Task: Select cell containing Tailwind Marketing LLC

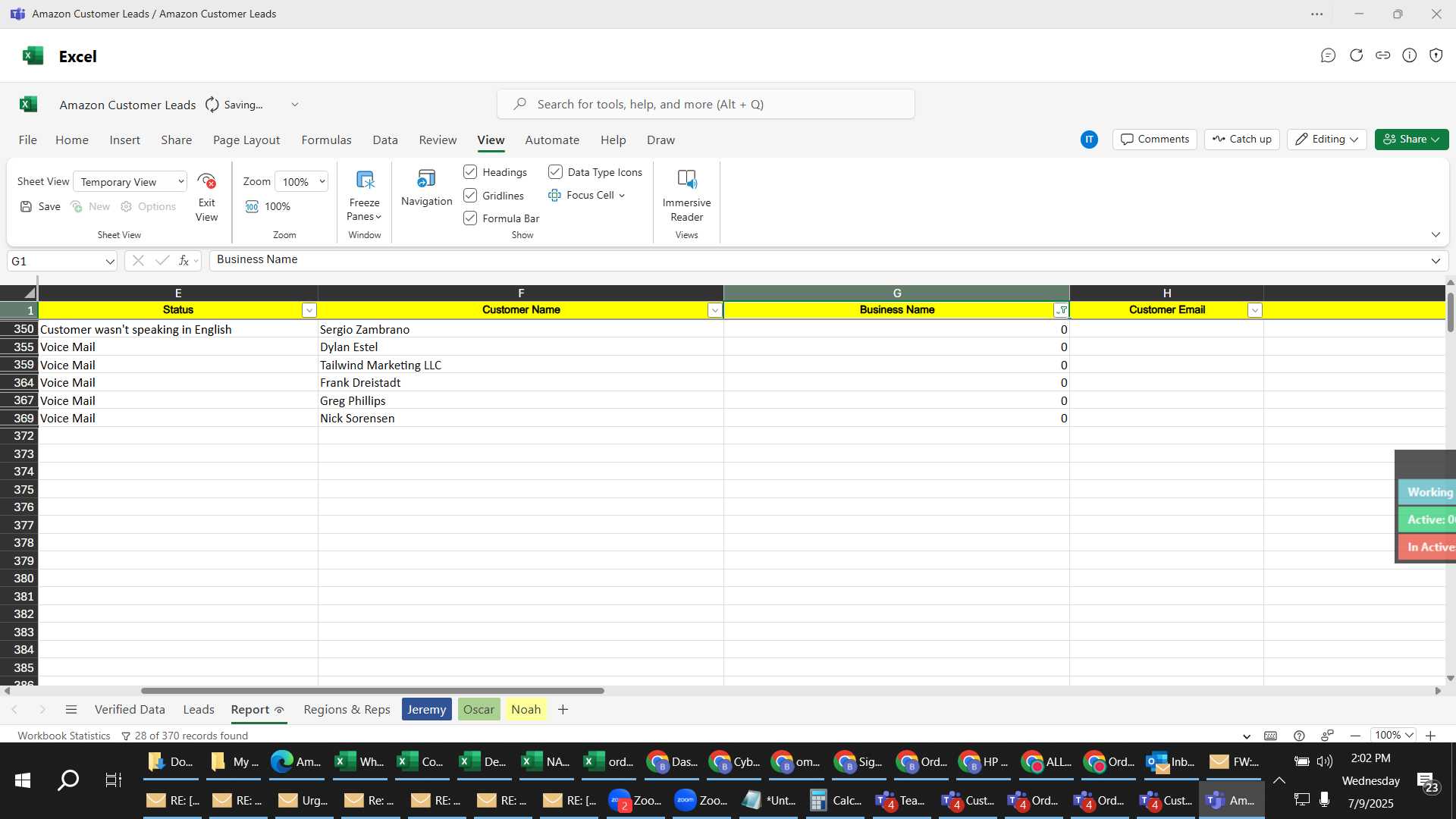Action: click(520, 366)
